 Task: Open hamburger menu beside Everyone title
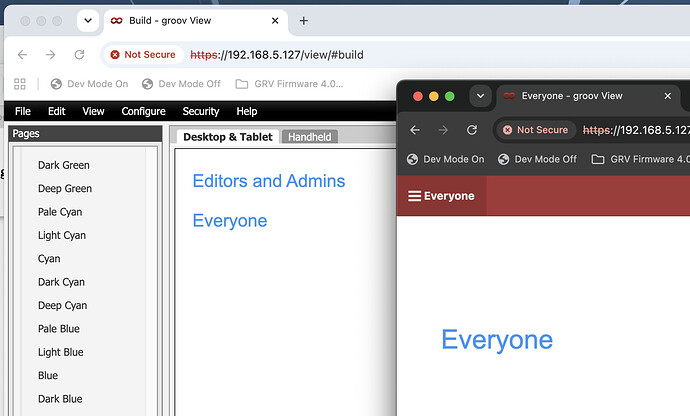[414, 196]
